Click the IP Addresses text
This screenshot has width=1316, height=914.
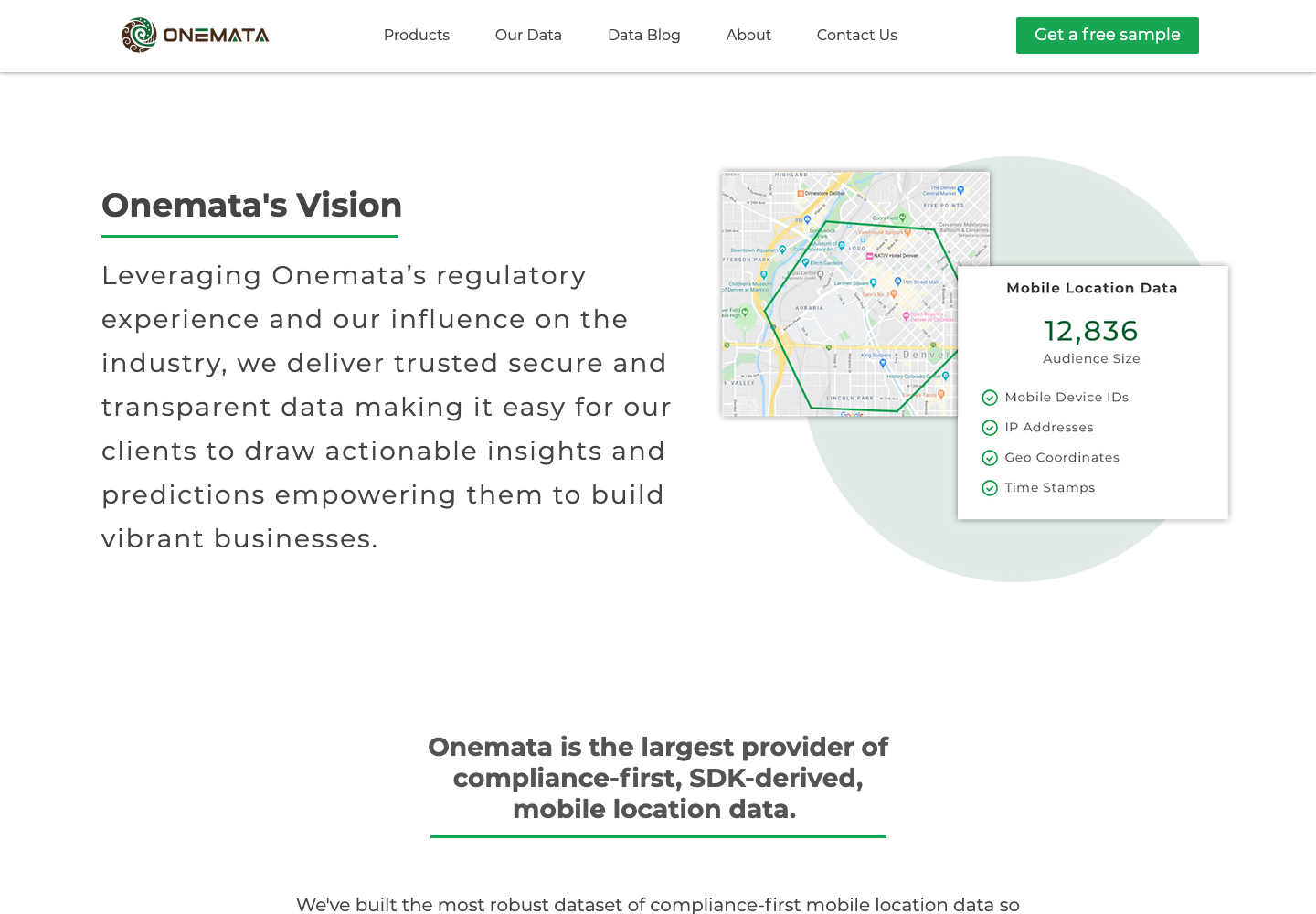[1049, 427]
